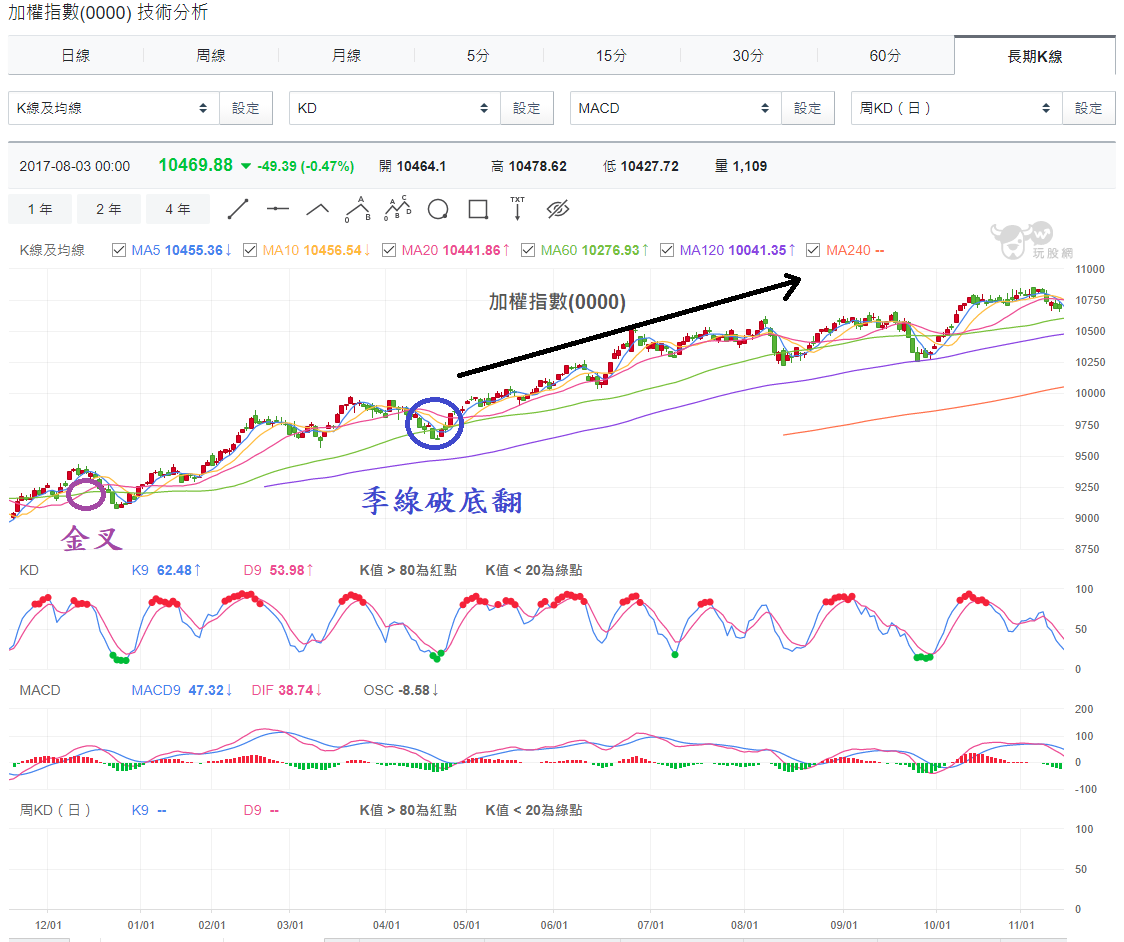
Task: Click the MA5 10455.36 value label
Action: pos(181,250)
